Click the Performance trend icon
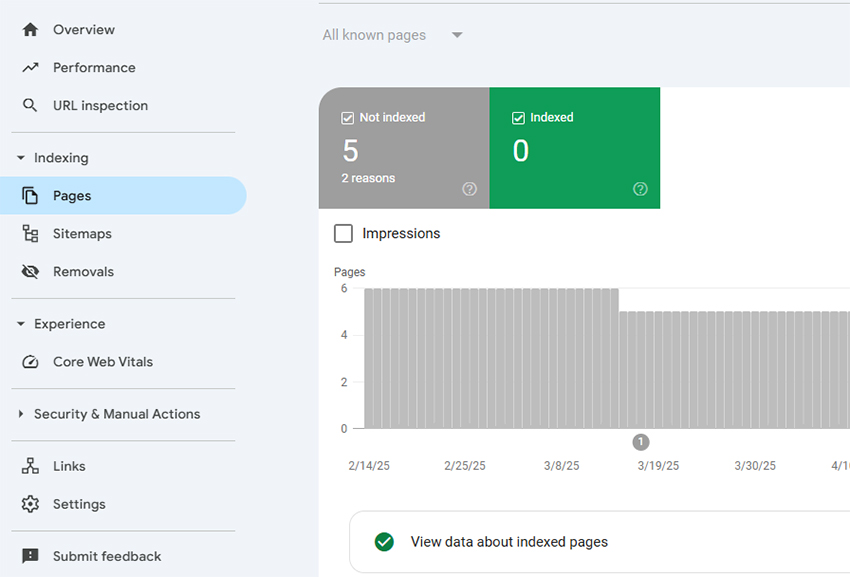Image resolution: width=850 pixels, height=577 pixels. (x=30, y=68)
